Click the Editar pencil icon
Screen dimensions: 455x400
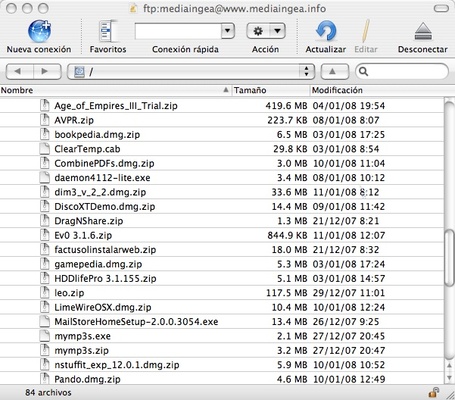tap(366, 31)
